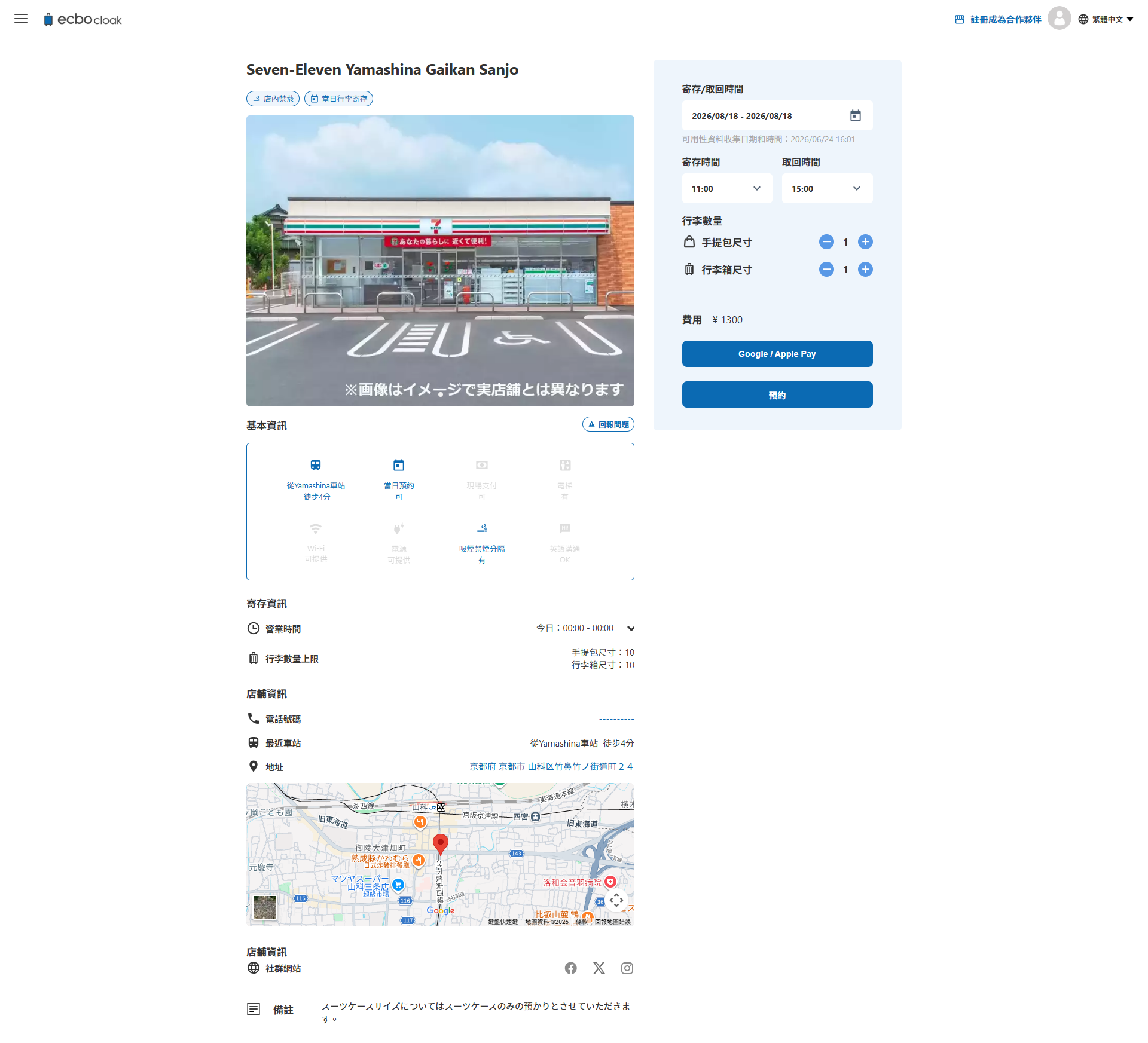Click the clock icon beside 營業時間
1148x1043 pixels.
click(x=254, y=628)
